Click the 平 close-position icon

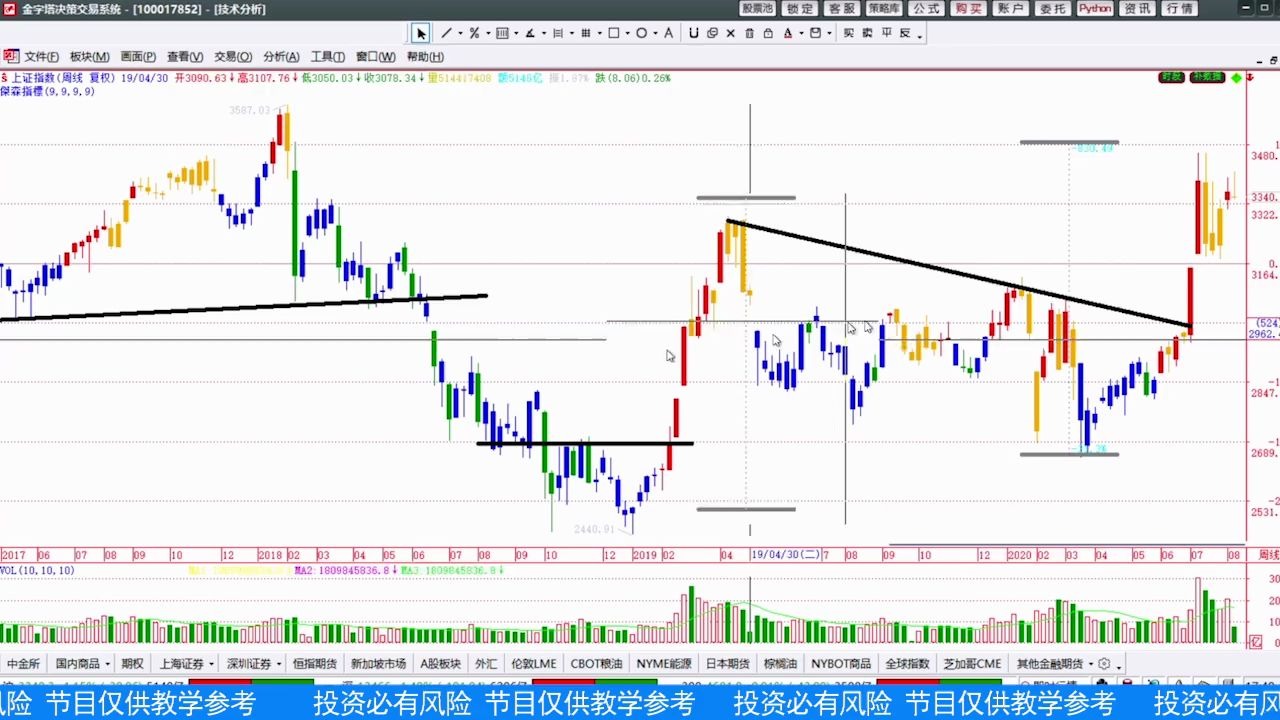887,33
